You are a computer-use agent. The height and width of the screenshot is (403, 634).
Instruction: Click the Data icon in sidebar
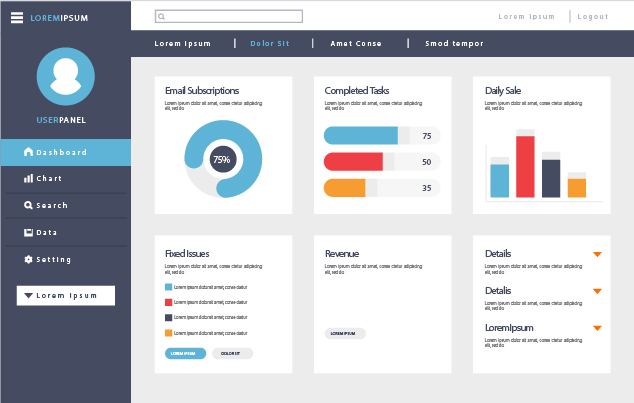pos(28,232)
